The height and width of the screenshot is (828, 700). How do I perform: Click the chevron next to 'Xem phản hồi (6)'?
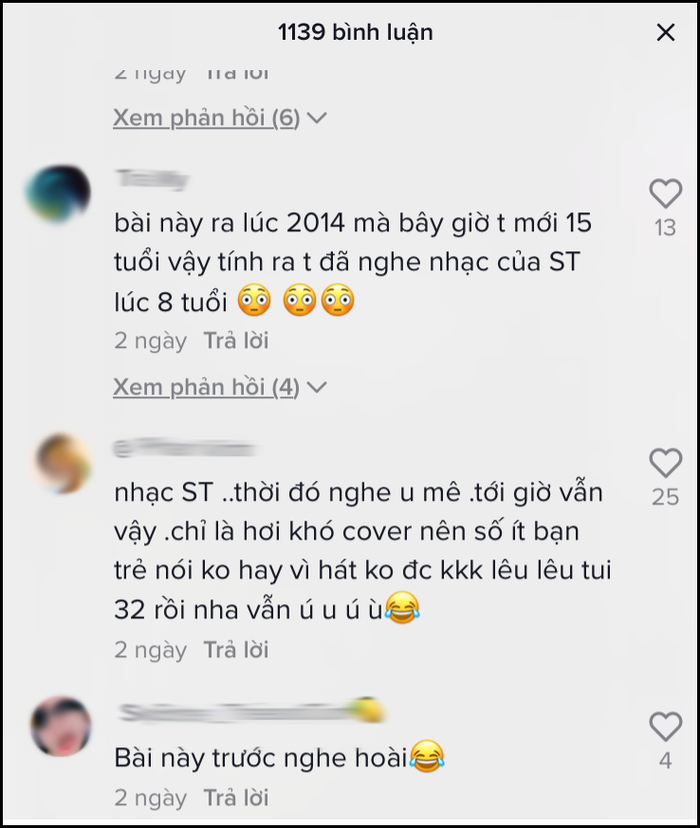click(x=317, y=118)
